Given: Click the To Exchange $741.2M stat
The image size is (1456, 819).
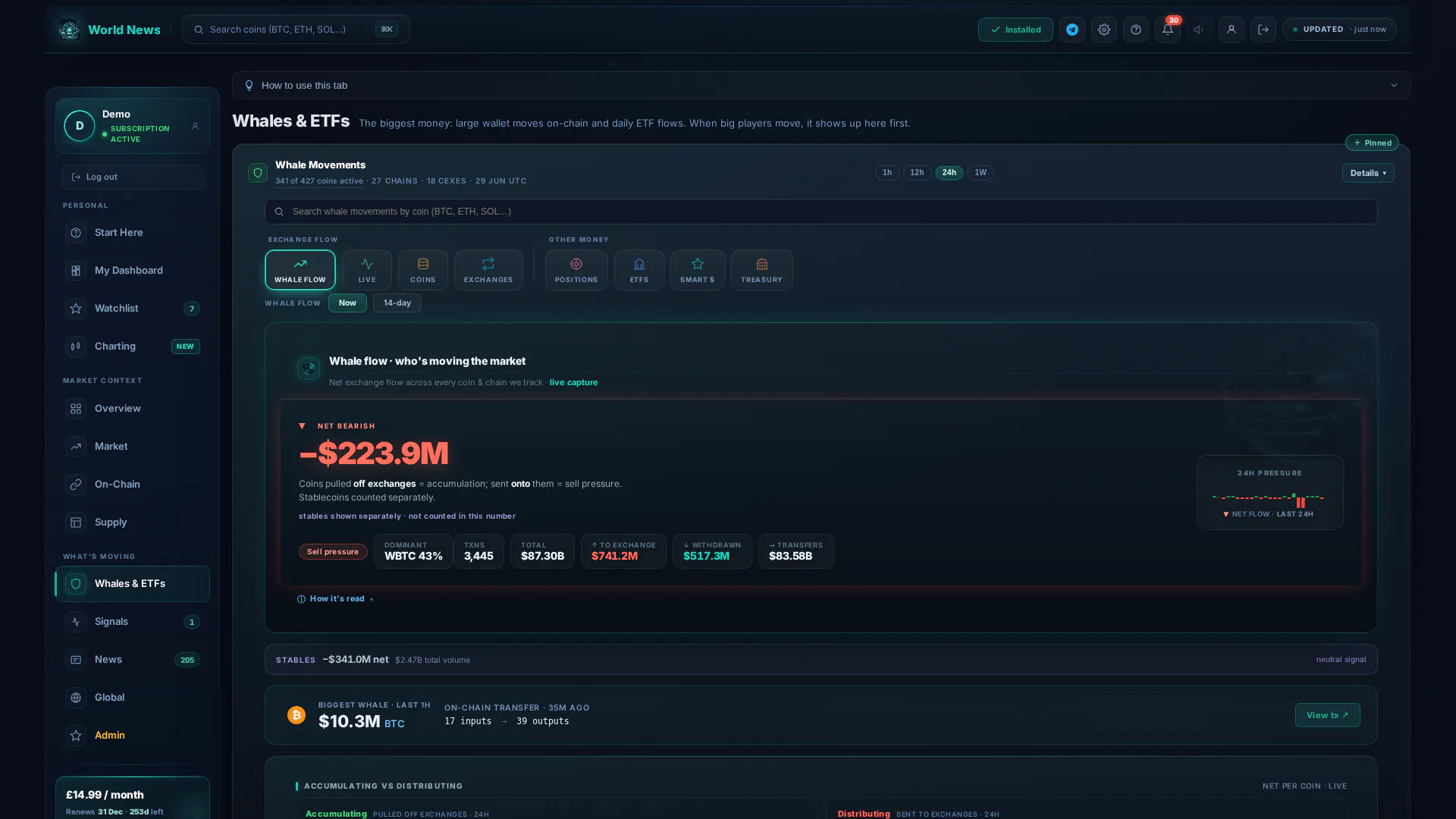Looking at the screenshot, I should click(623, 551).
